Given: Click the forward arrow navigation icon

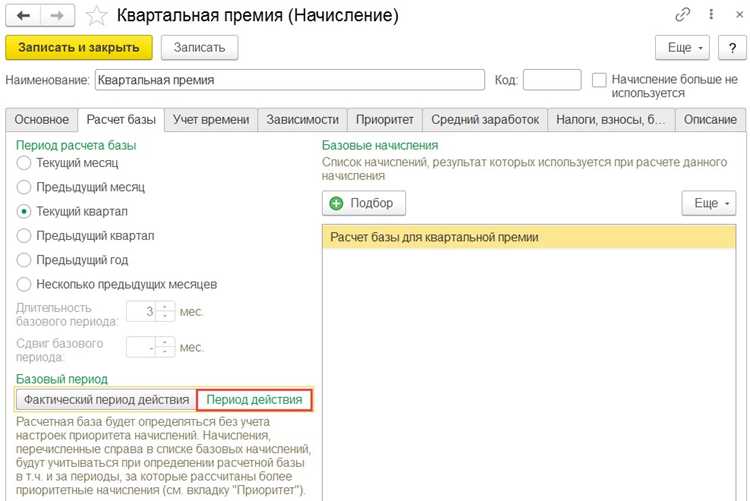Looking at the screenshot, I should (57, 16).
